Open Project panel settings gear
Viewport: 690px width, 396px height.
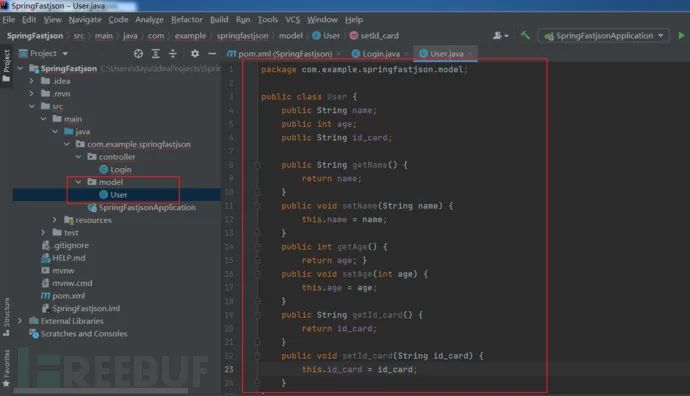click(195, 54)
